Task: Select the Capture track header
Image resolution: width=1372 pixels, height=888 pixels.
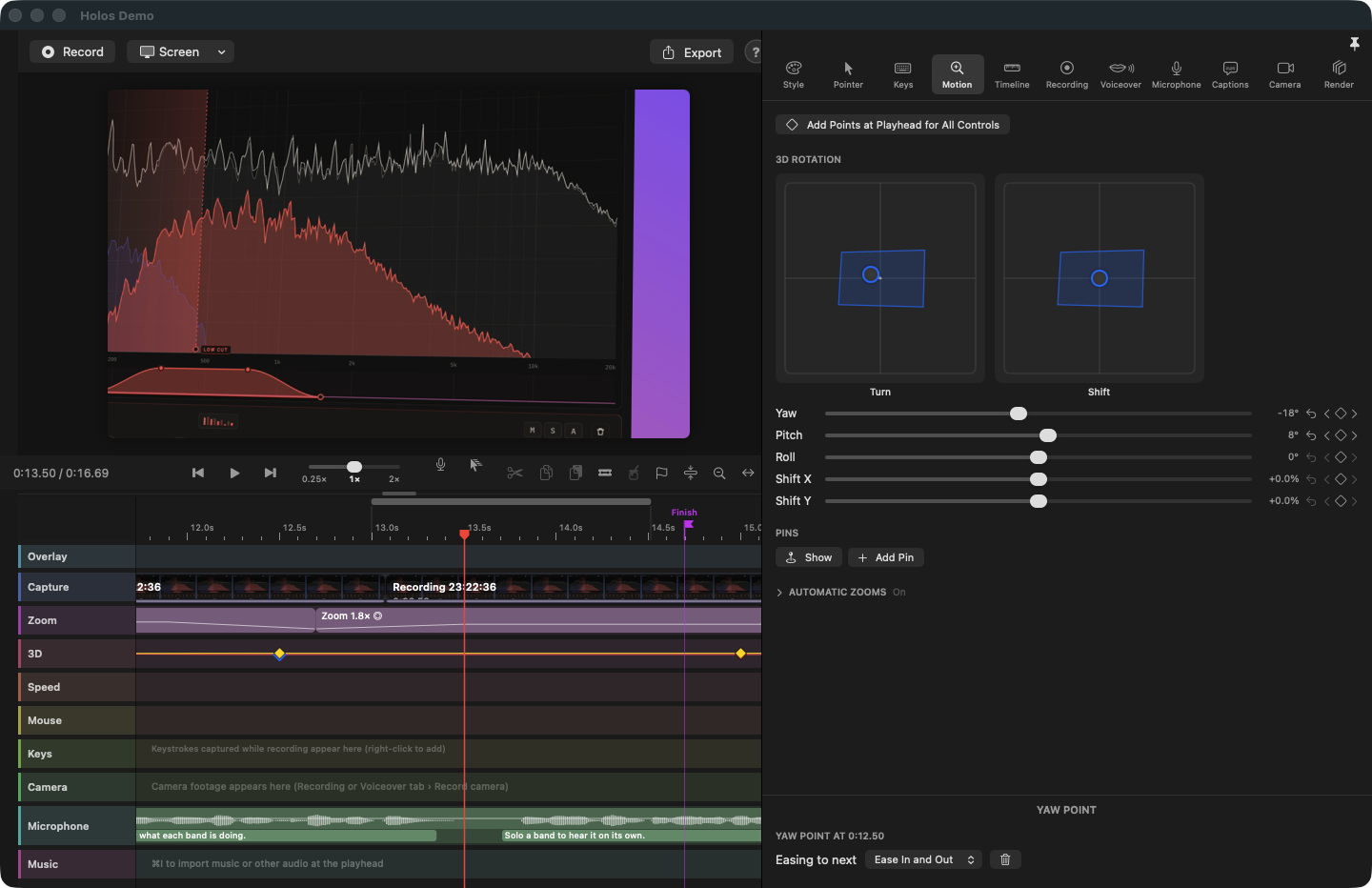Action: point(76,587)
